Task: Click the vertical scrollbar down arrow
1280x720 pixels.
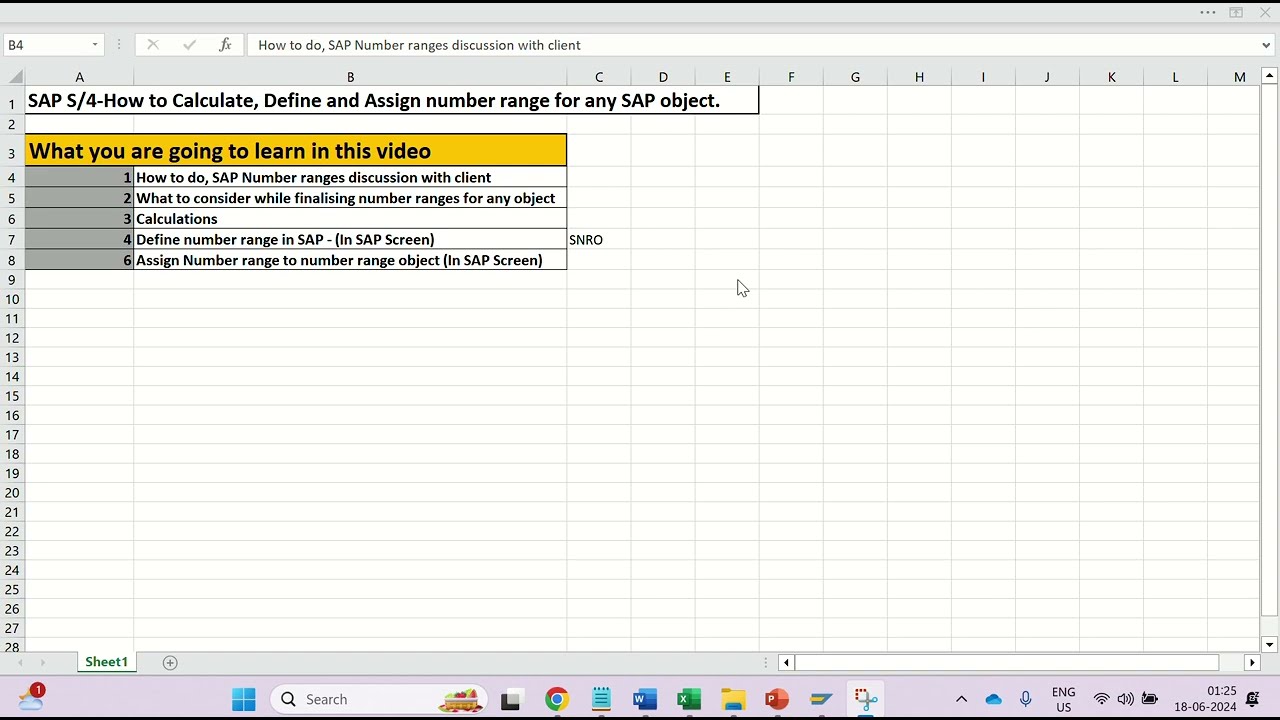Action: point(1269,645)
